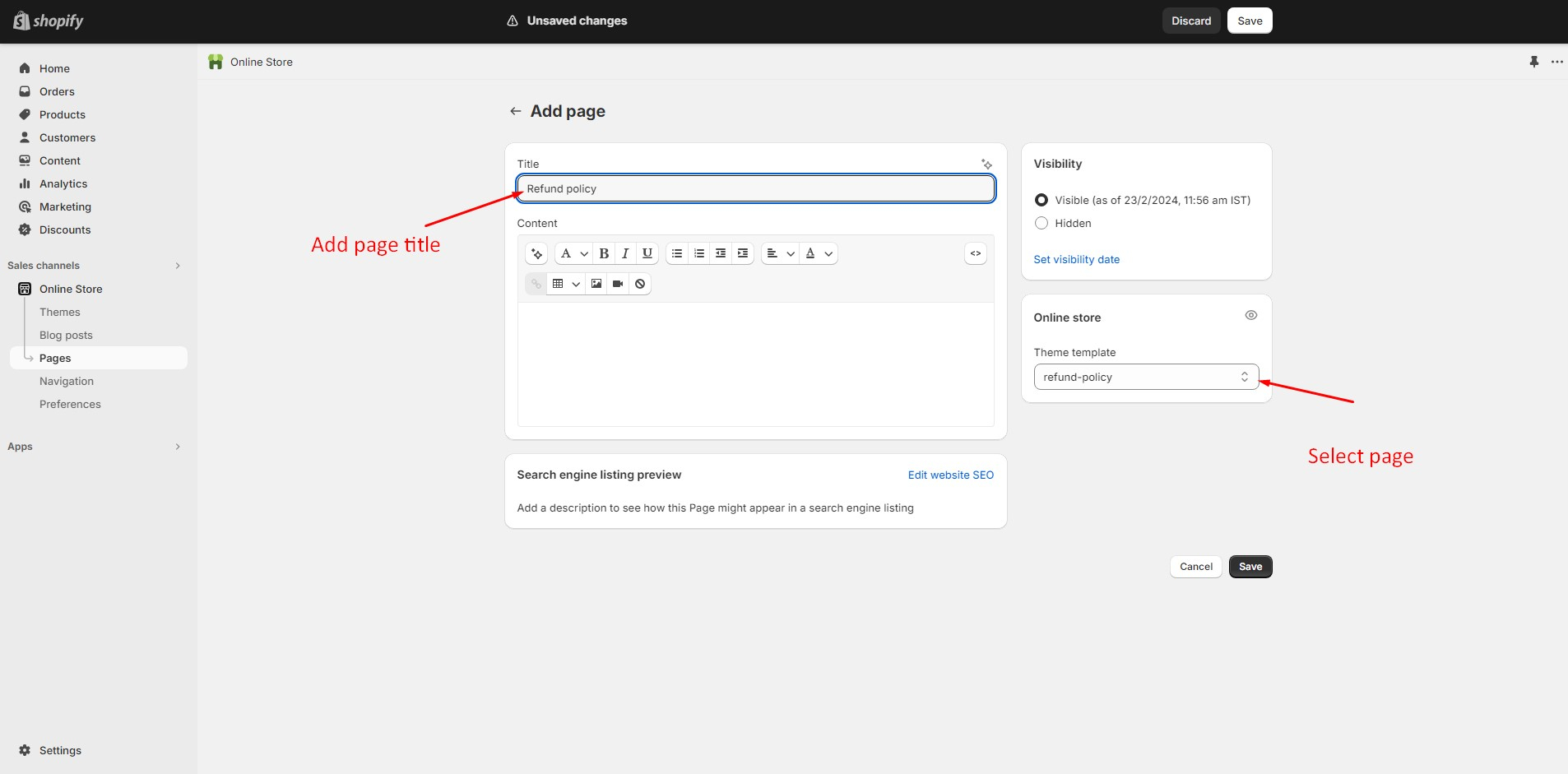Expand the Apps section in sidebar
This screenshot has height=774, width=1568.
178,447
